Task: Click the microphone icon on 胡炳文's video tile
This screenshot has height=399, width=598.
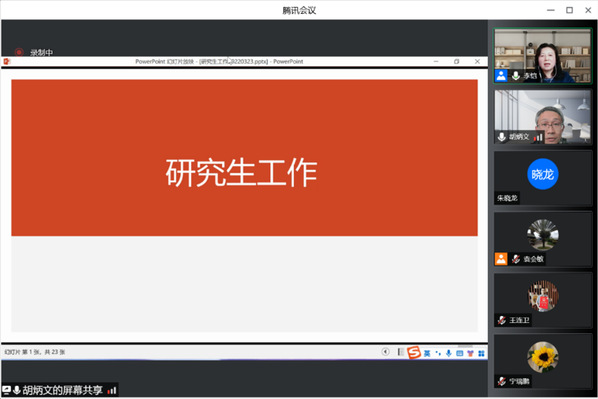Action: coord(502,137)
